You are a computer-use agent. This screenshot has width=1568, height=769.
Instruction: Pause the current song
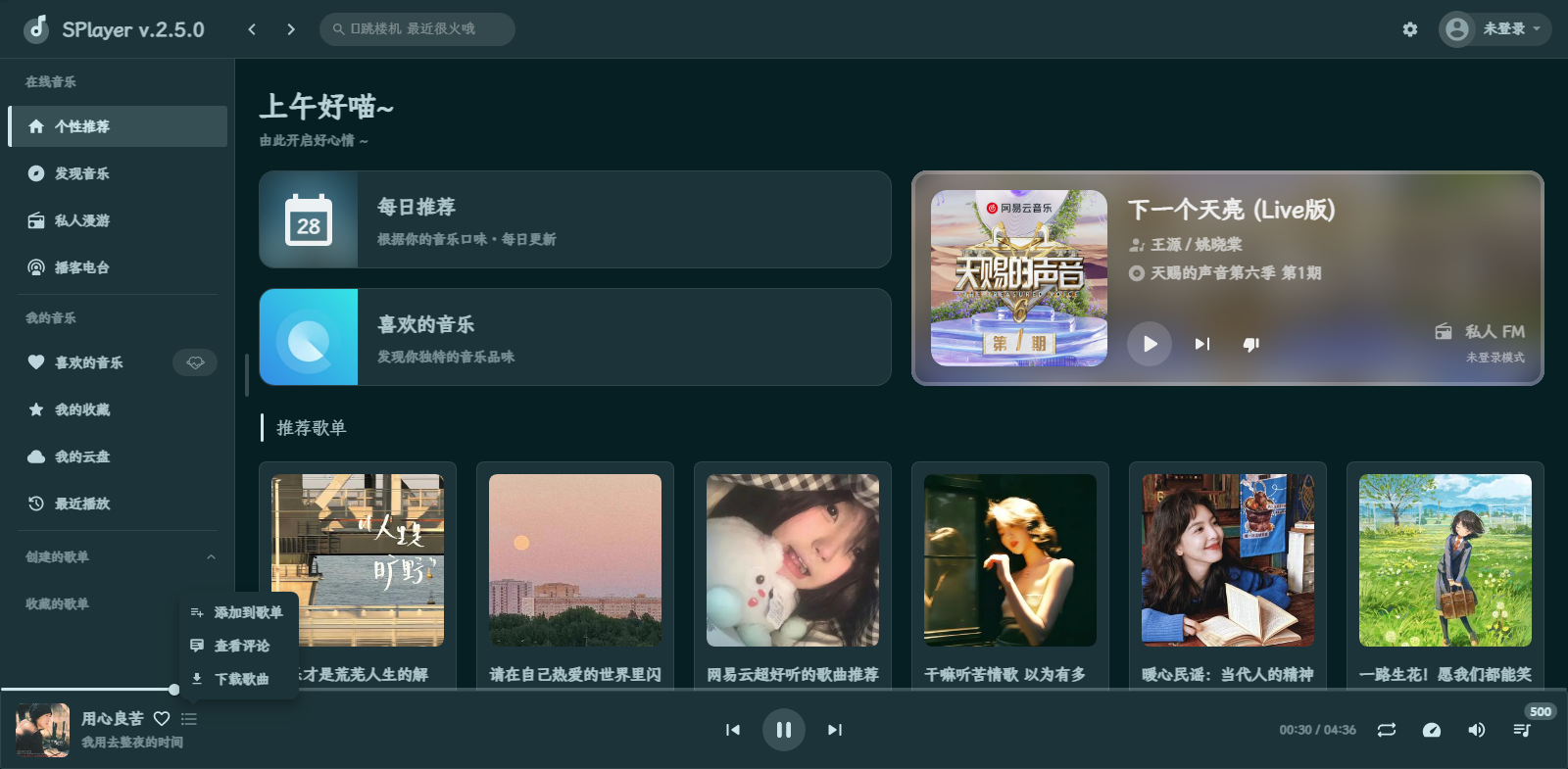click(x=784, y=730)
